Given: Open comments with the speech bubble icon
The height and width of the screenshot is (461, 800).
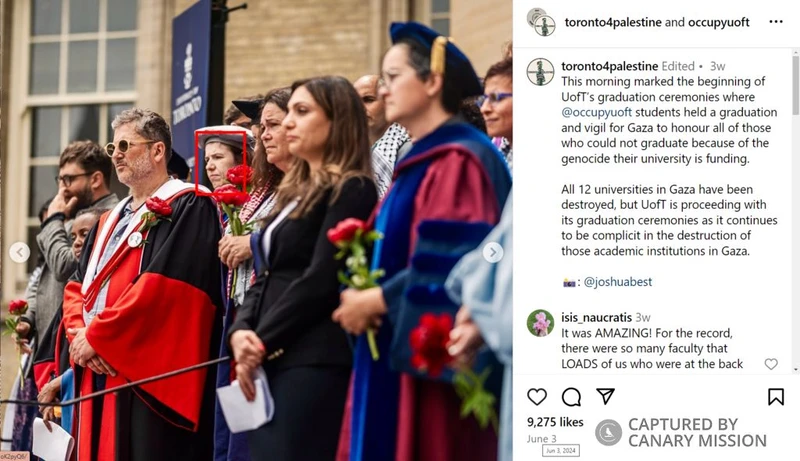Looking at the screenshot, I should (571, 397).
